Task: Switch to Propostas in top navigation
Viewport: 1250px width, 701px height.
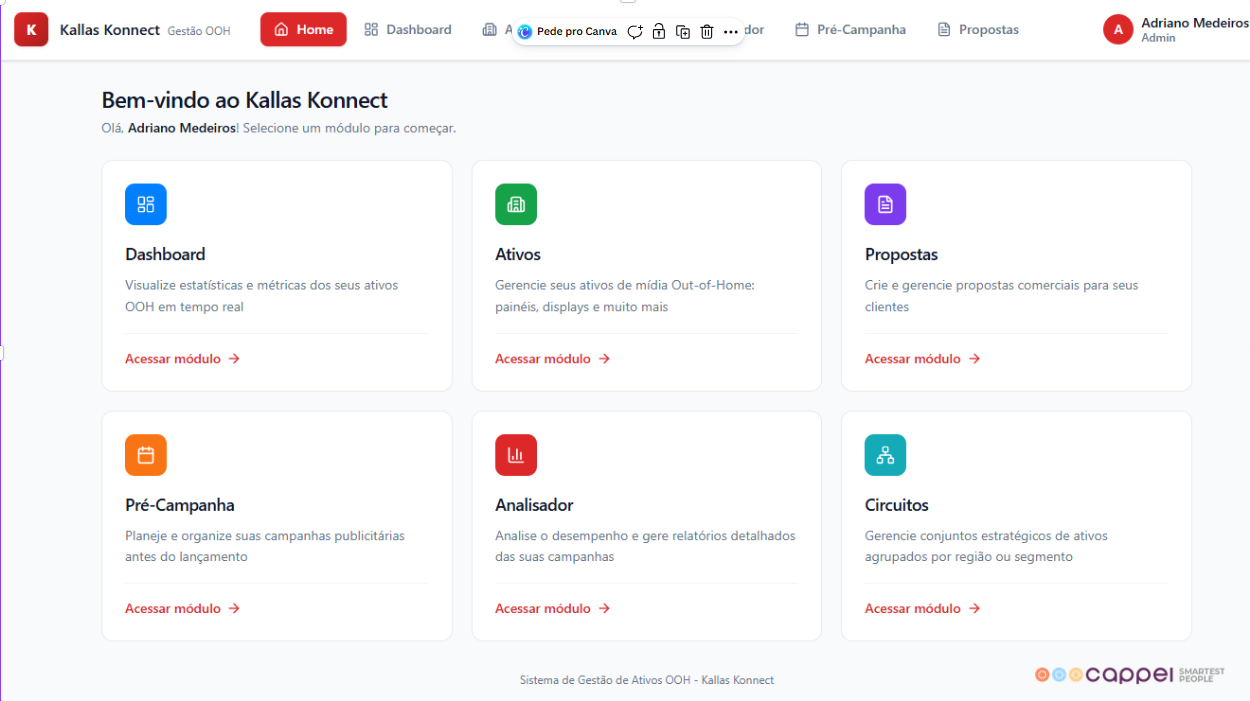Action: 978,30
